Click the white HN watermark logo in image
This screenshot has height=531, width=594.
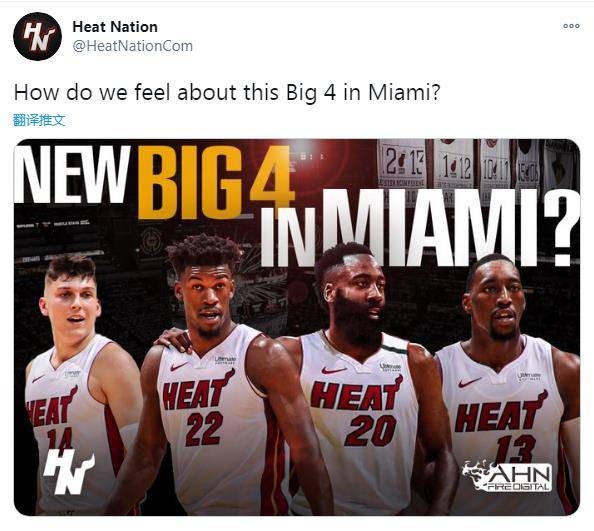point(68,471)
